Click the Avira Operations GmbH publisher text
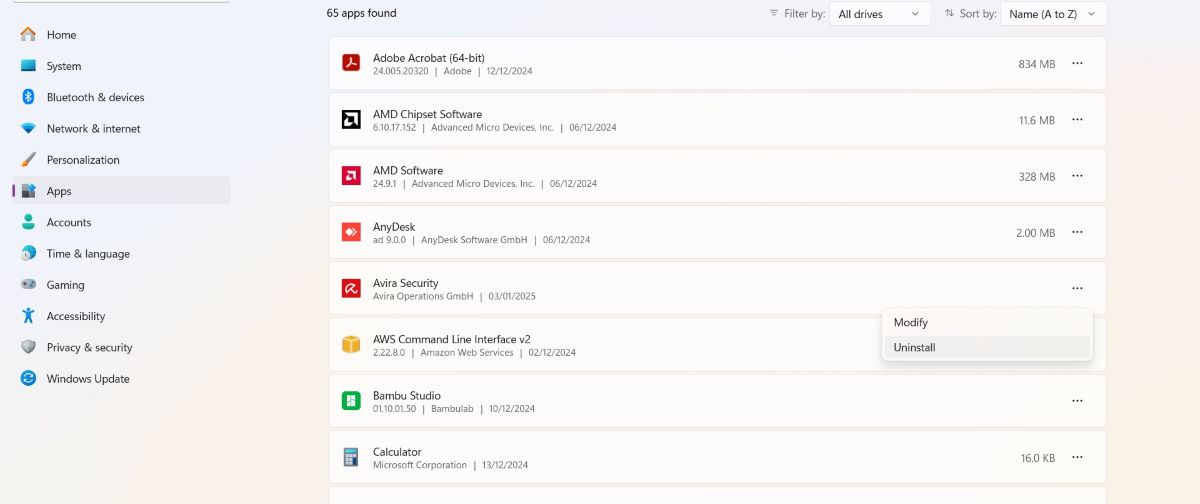1200x504 pixels. 423,296
